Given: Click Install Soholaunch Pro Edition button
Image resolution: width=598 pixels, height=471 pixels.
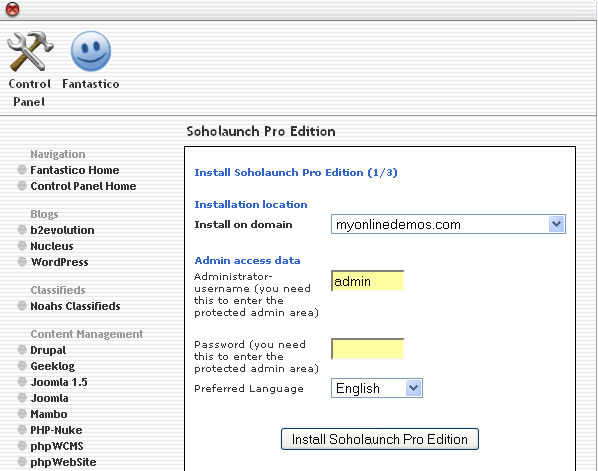Looking at the screenshot, I should (x=379, y=439).
